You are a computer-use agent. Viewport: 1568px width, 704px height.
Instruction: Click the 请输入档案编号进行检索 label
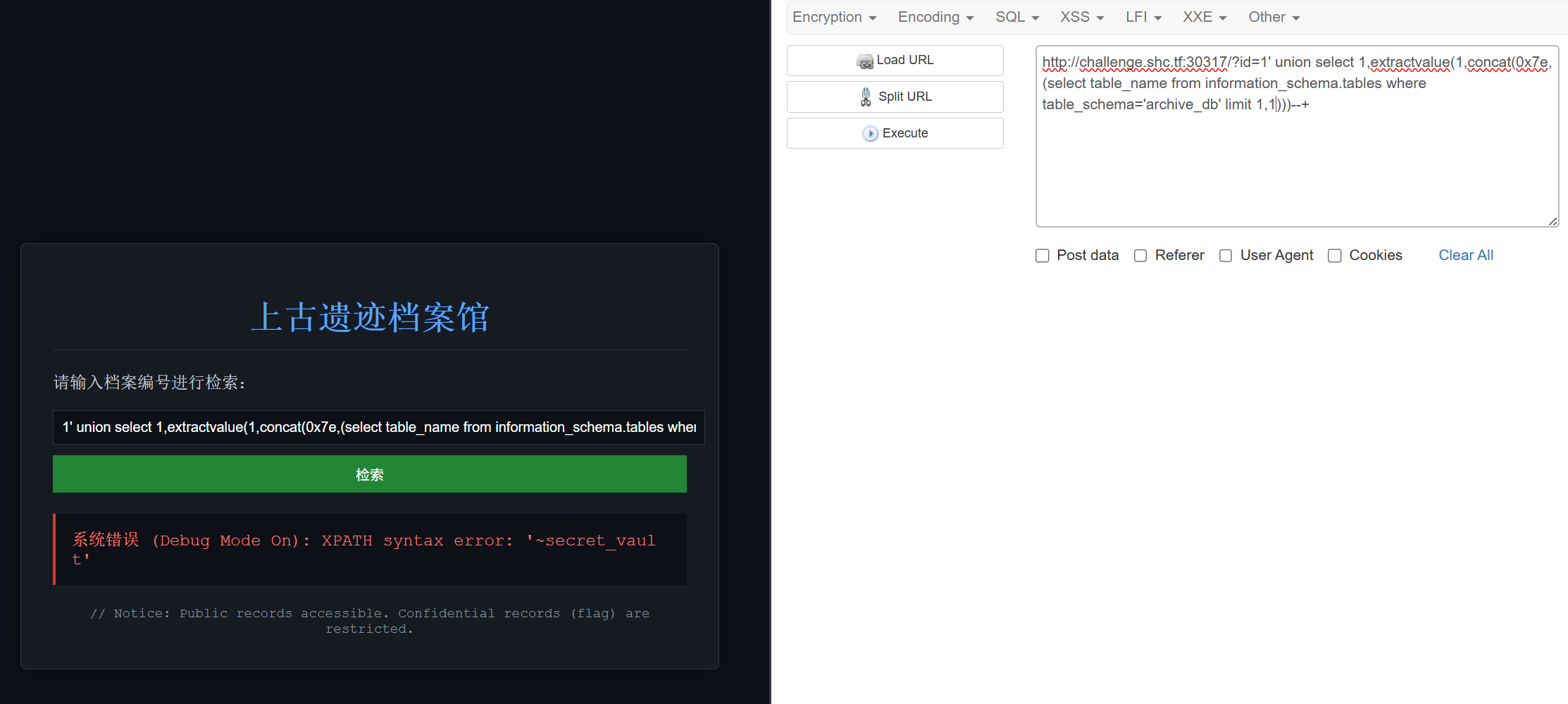(149, 383)
